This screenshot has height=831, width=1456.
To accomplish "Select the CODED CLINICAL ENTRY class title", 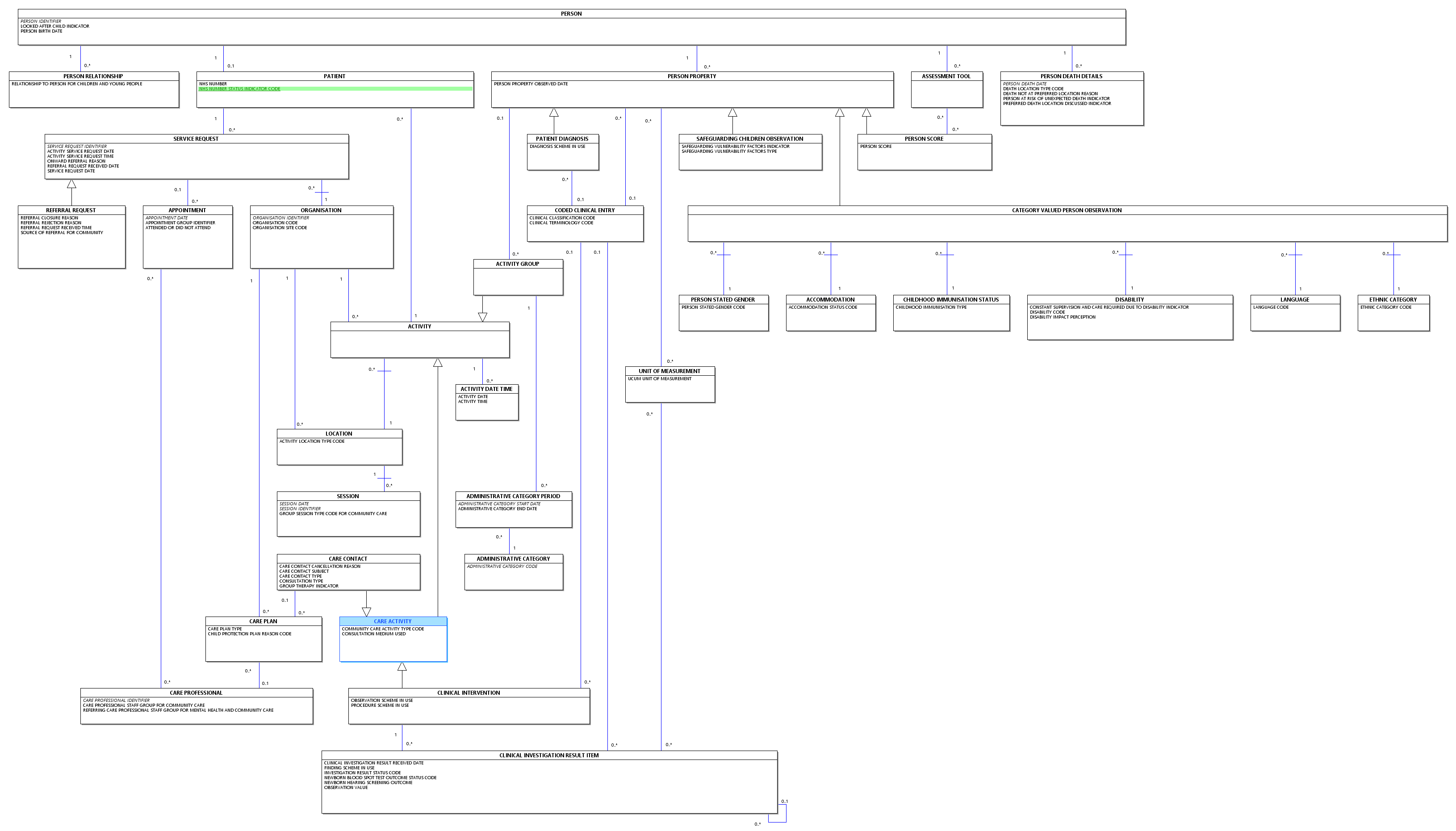I will (x=585, y=210).
